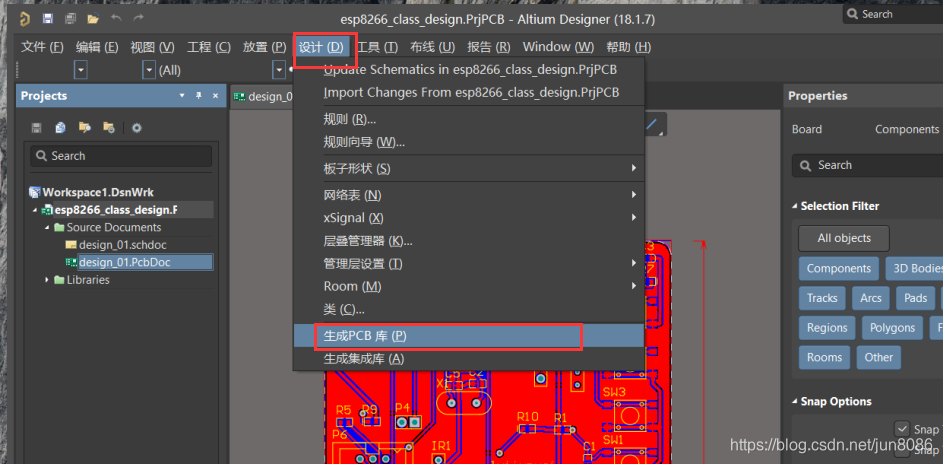943x464 pixels.
Task: Click Save icon in Projects panel toolbar
Action: (x=37, y=128)
